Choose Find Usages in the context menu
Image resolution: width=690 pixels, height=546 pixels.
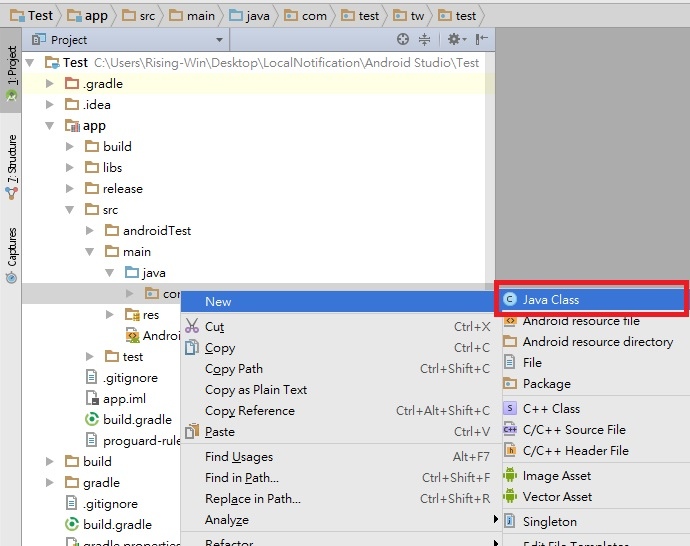338,457
